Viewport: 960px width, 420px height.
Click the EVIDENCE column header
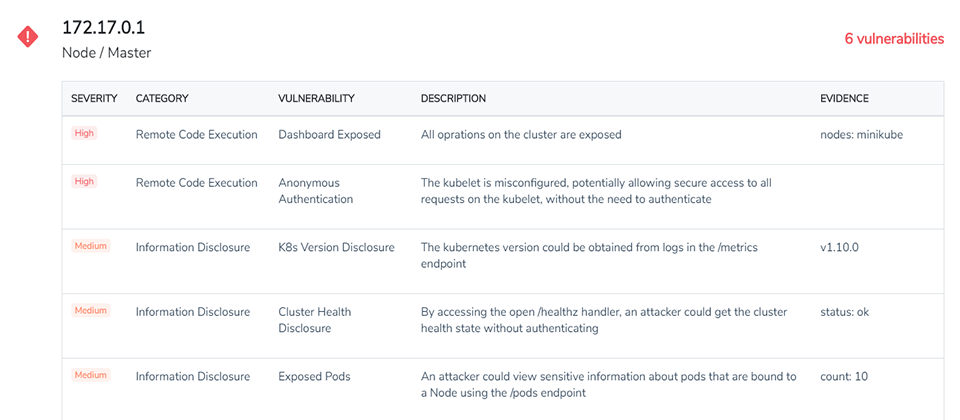pos(844,99)
